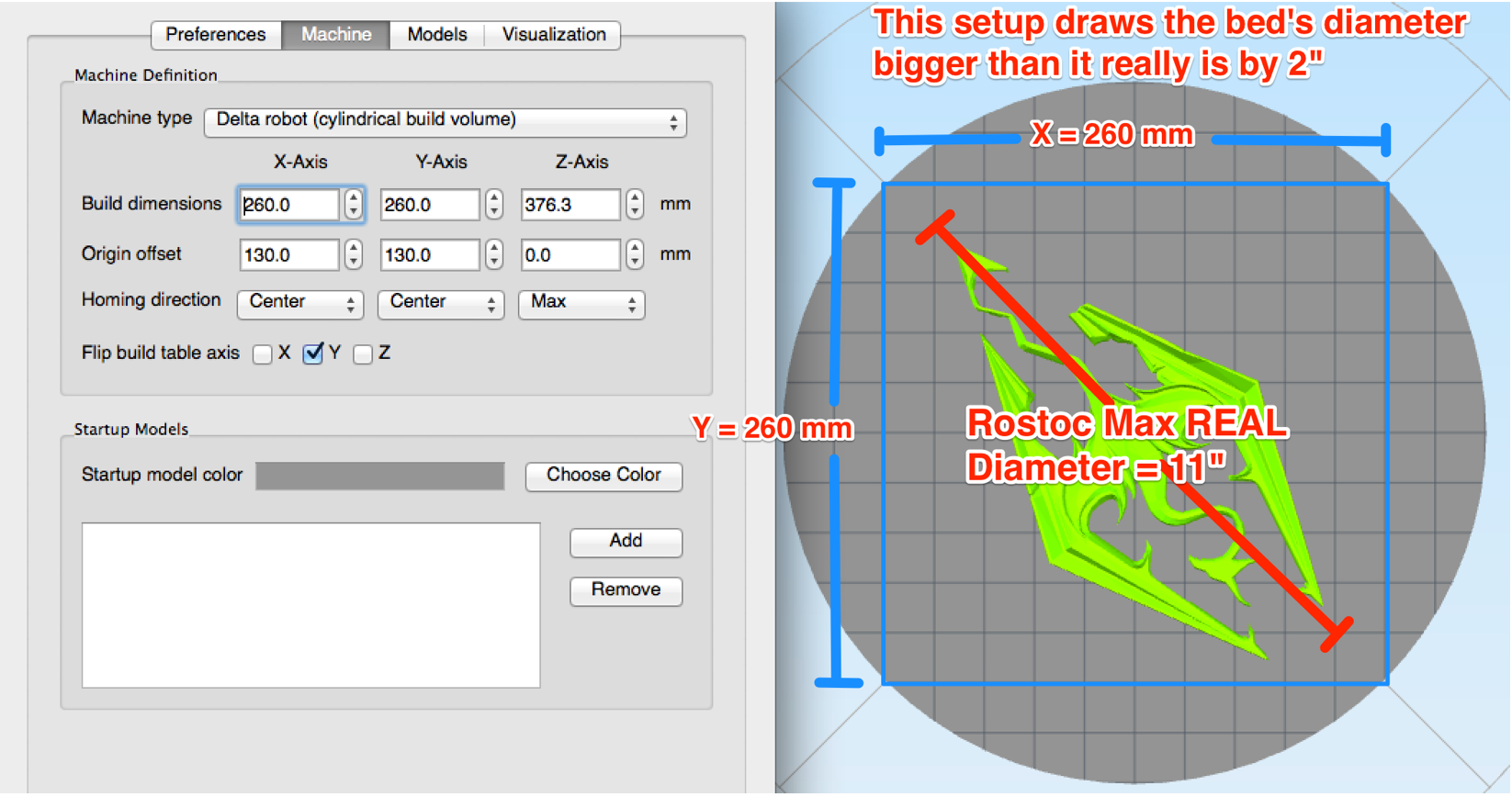The image size is (1512, 797).
Task: Select the Visualization tab
Action: click(x=553, y=35)
